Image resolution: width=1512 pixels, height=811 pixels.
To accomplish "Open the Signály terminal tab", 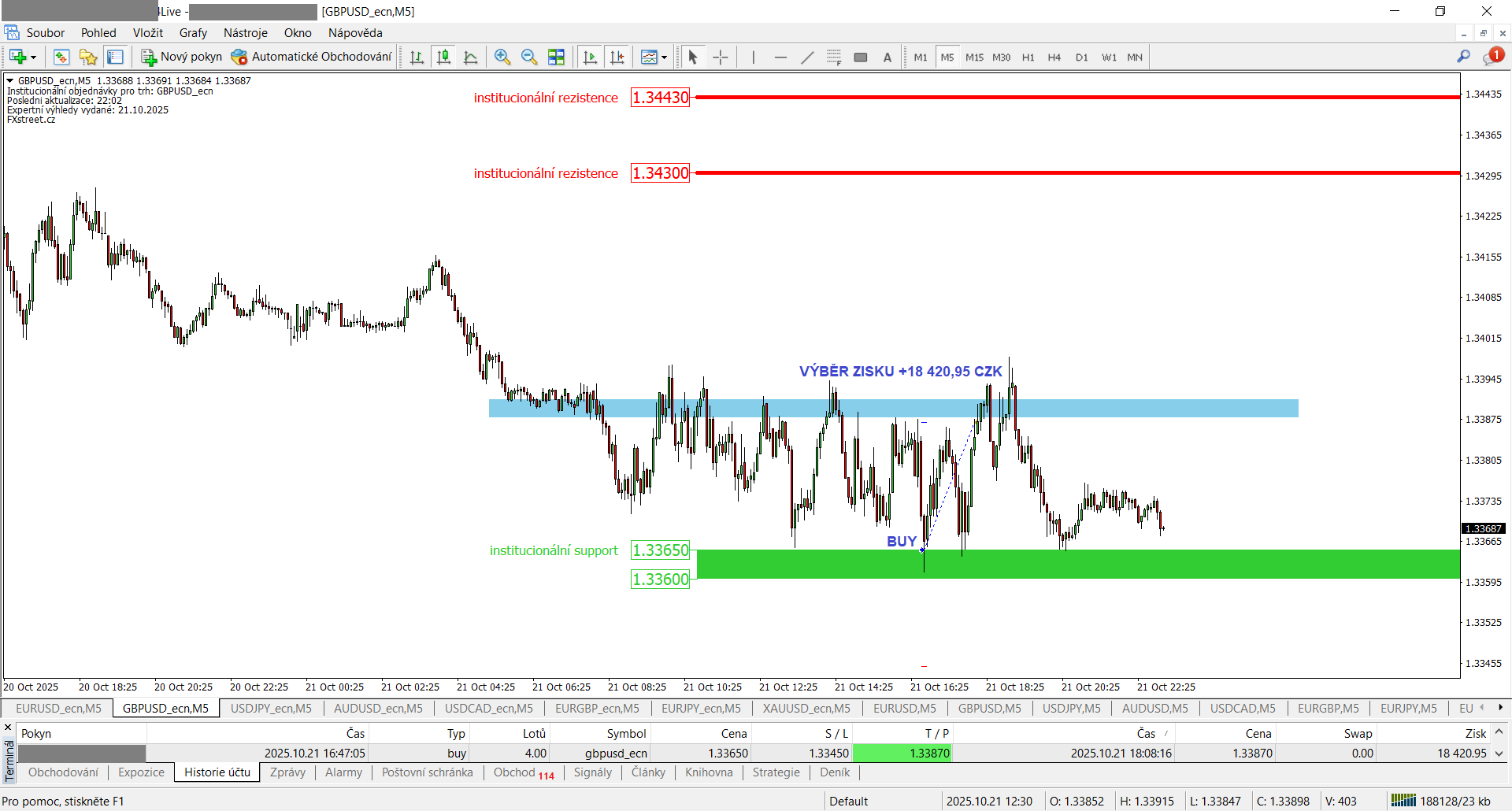I will (x=593, y=772).
